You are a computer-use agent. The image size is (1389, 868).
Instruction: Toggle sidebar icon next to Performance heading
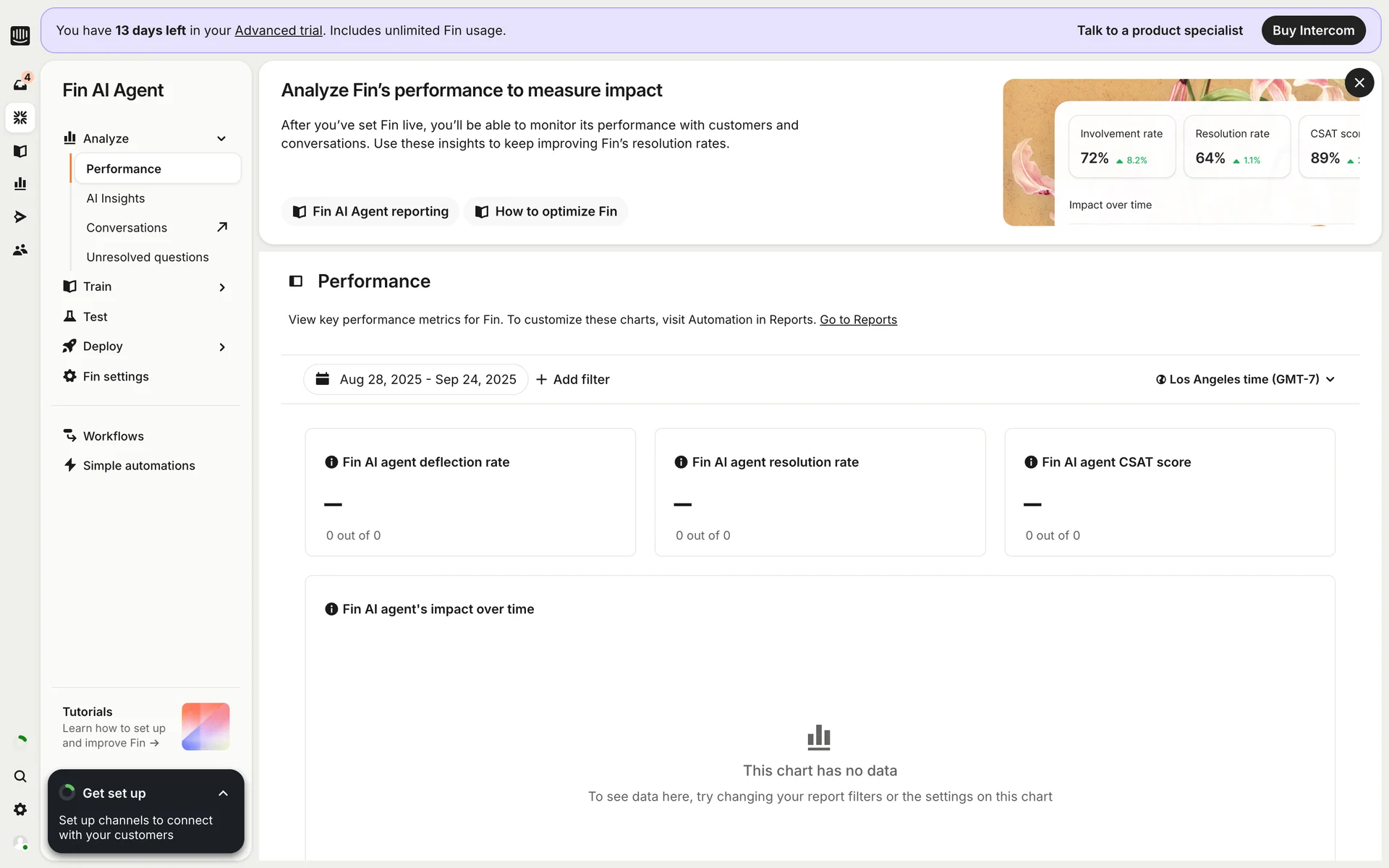click(296, 281)
